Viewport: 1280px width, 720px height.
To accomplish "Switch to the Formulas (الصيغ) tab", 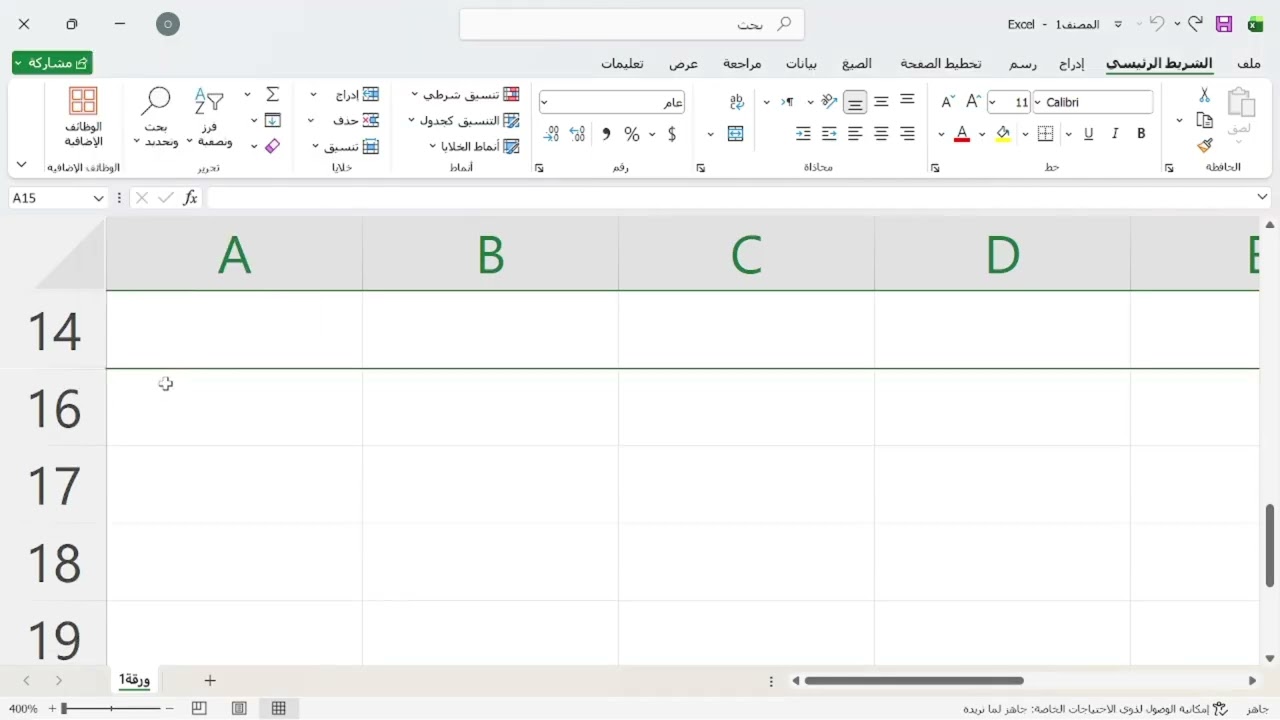I will pos(856,63).
